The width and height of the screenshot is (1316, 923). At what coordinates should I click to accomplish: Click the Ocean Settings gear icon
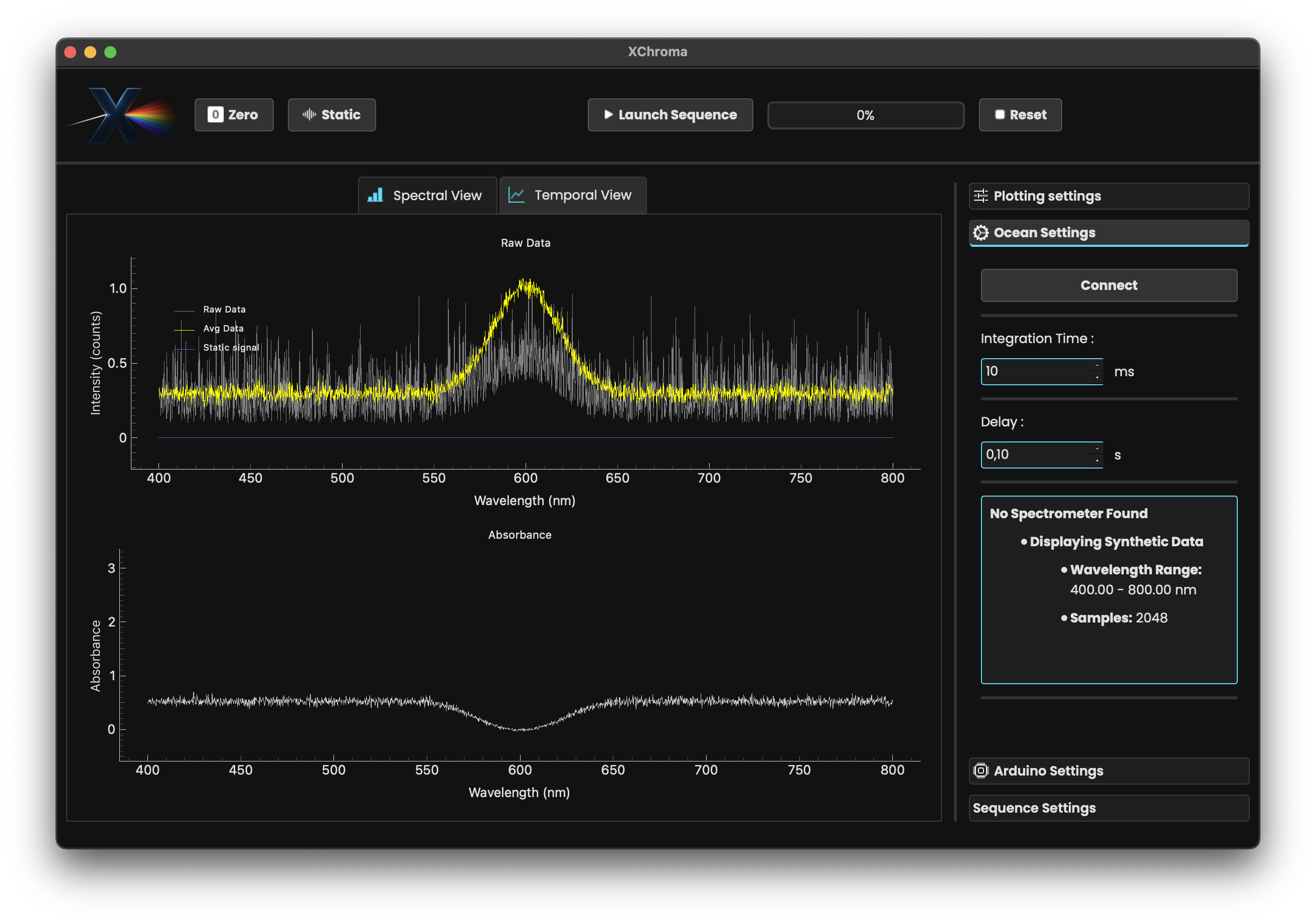[980, 233]
